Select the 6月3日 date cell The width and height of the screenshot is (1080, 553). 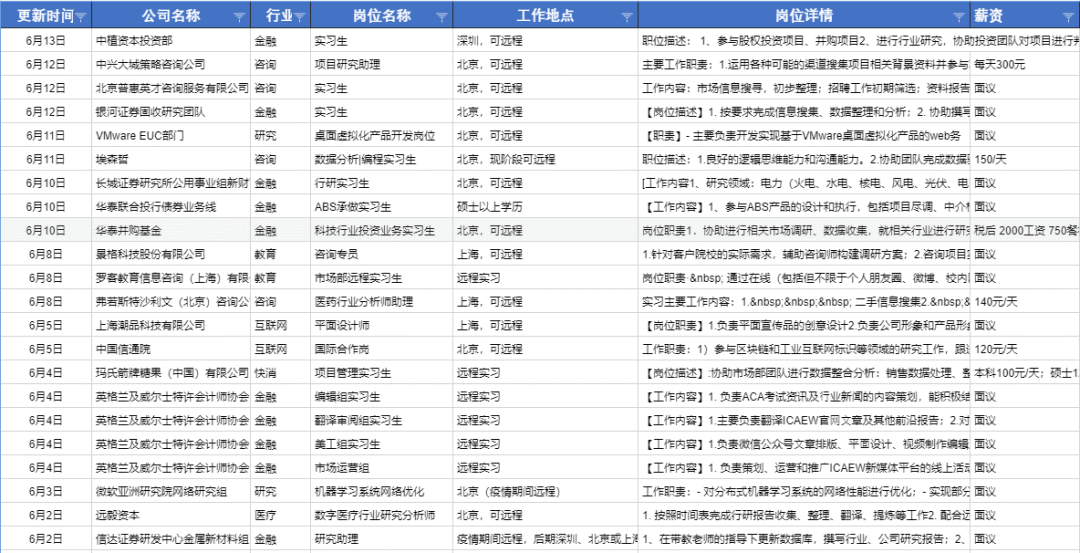[x=45, y=491]
